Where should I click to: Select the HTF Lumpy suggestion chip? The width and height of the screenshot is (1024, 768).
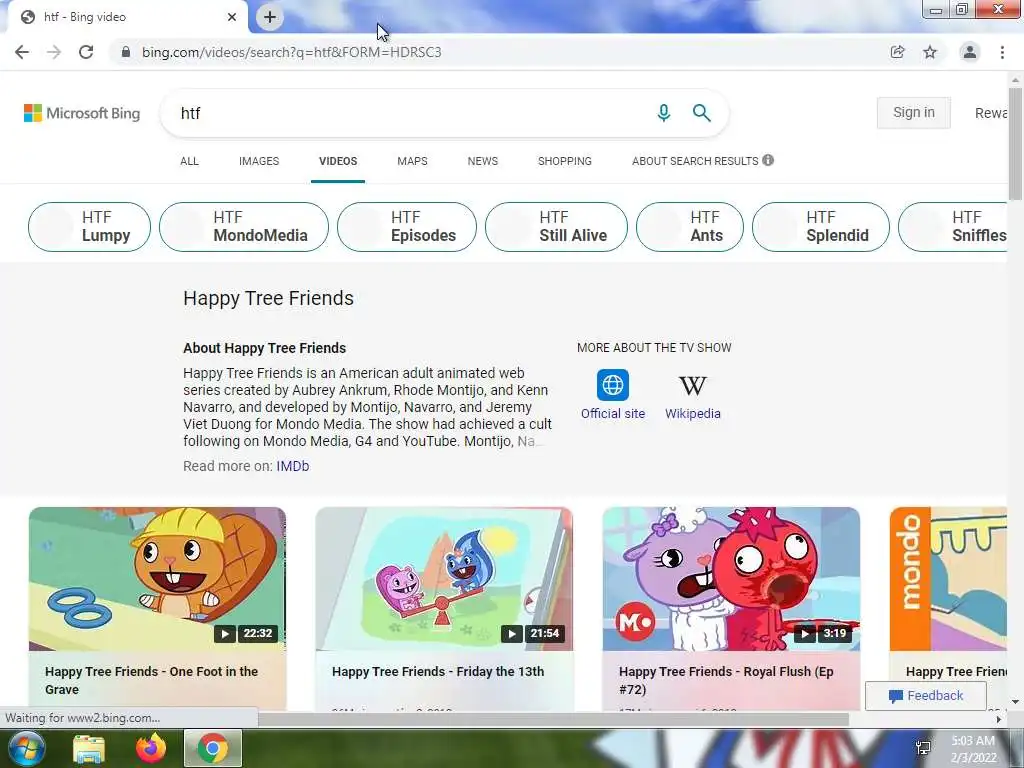pos(89,227)
